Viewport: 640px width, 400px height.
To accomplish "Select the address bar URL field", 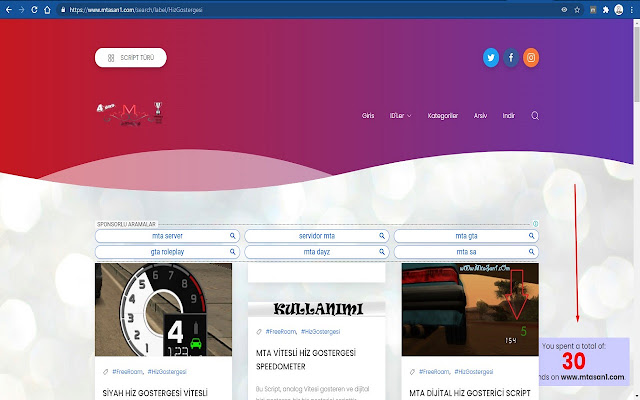I will [x=310, y=10].
